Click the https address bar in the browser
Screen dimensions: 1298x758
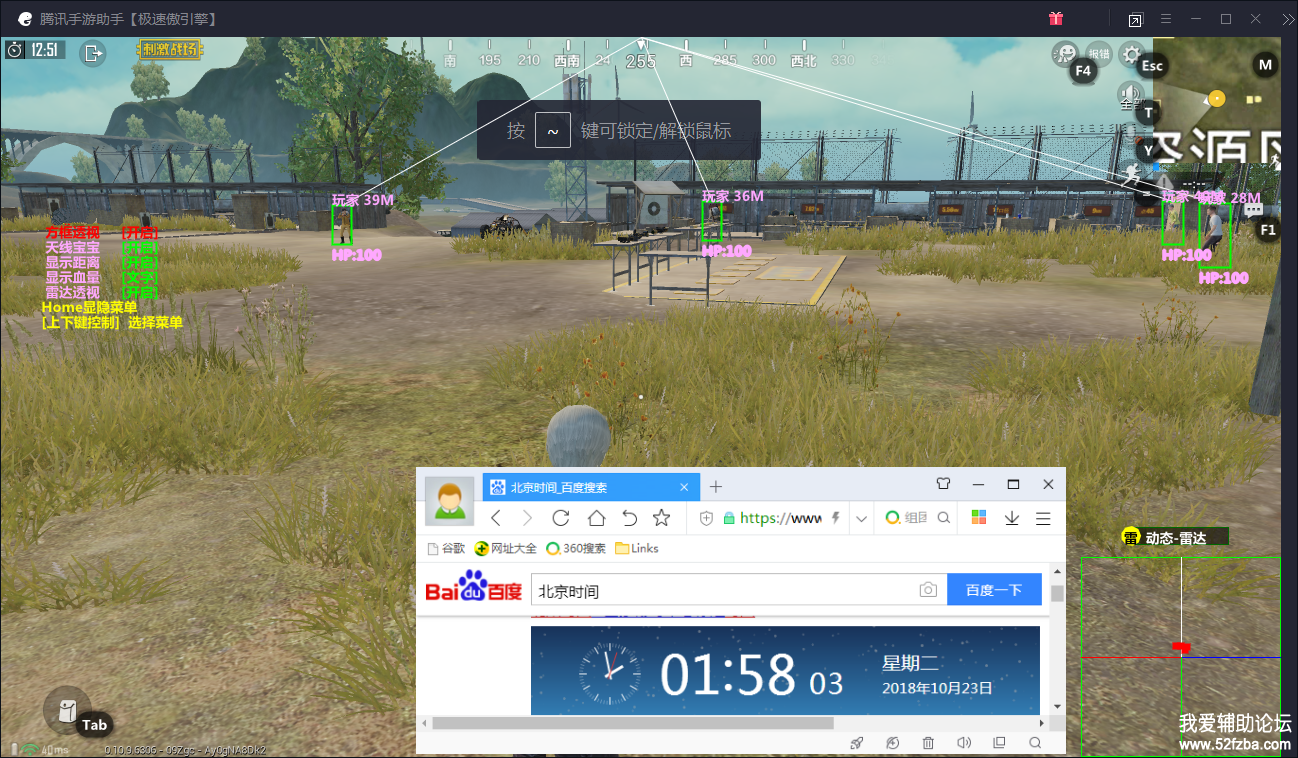[x=780, y=518]
